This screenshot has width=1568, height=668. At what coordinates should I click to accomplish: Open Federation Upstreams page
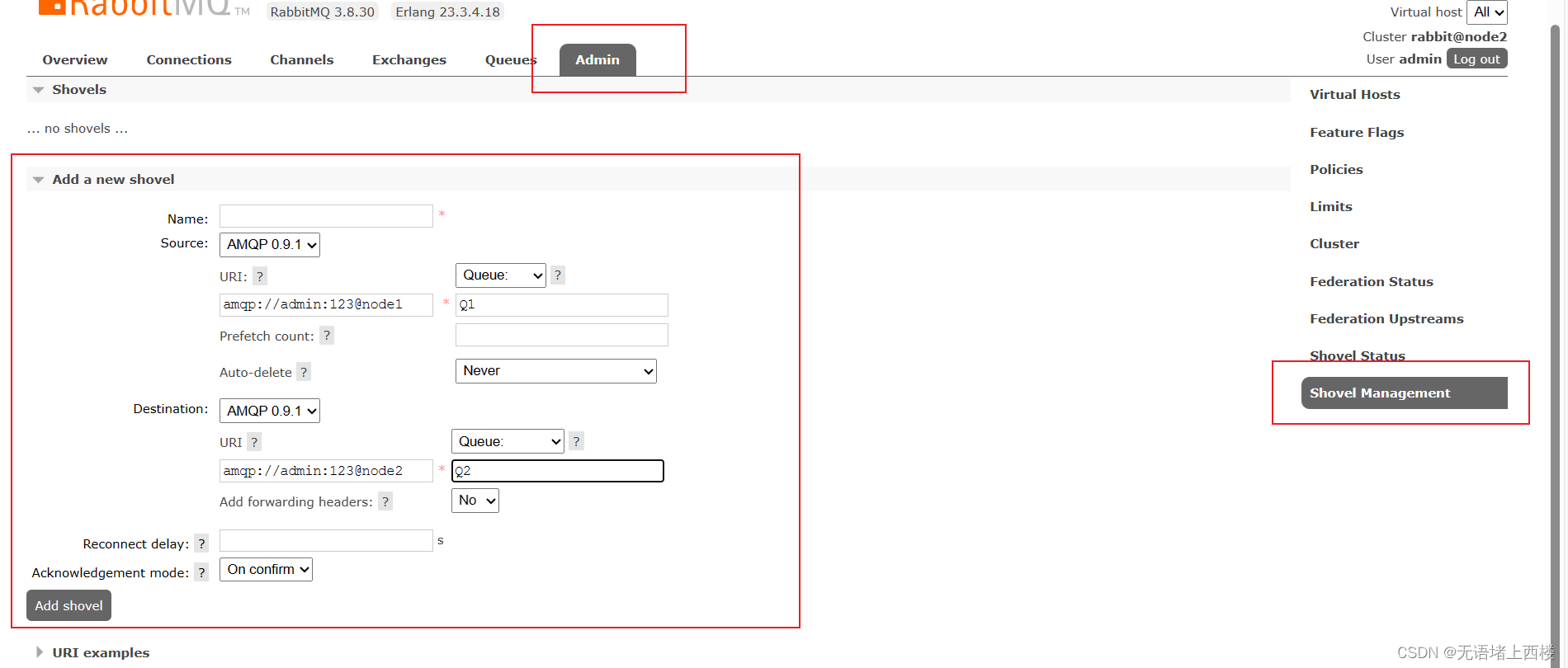coord(1386,318)
